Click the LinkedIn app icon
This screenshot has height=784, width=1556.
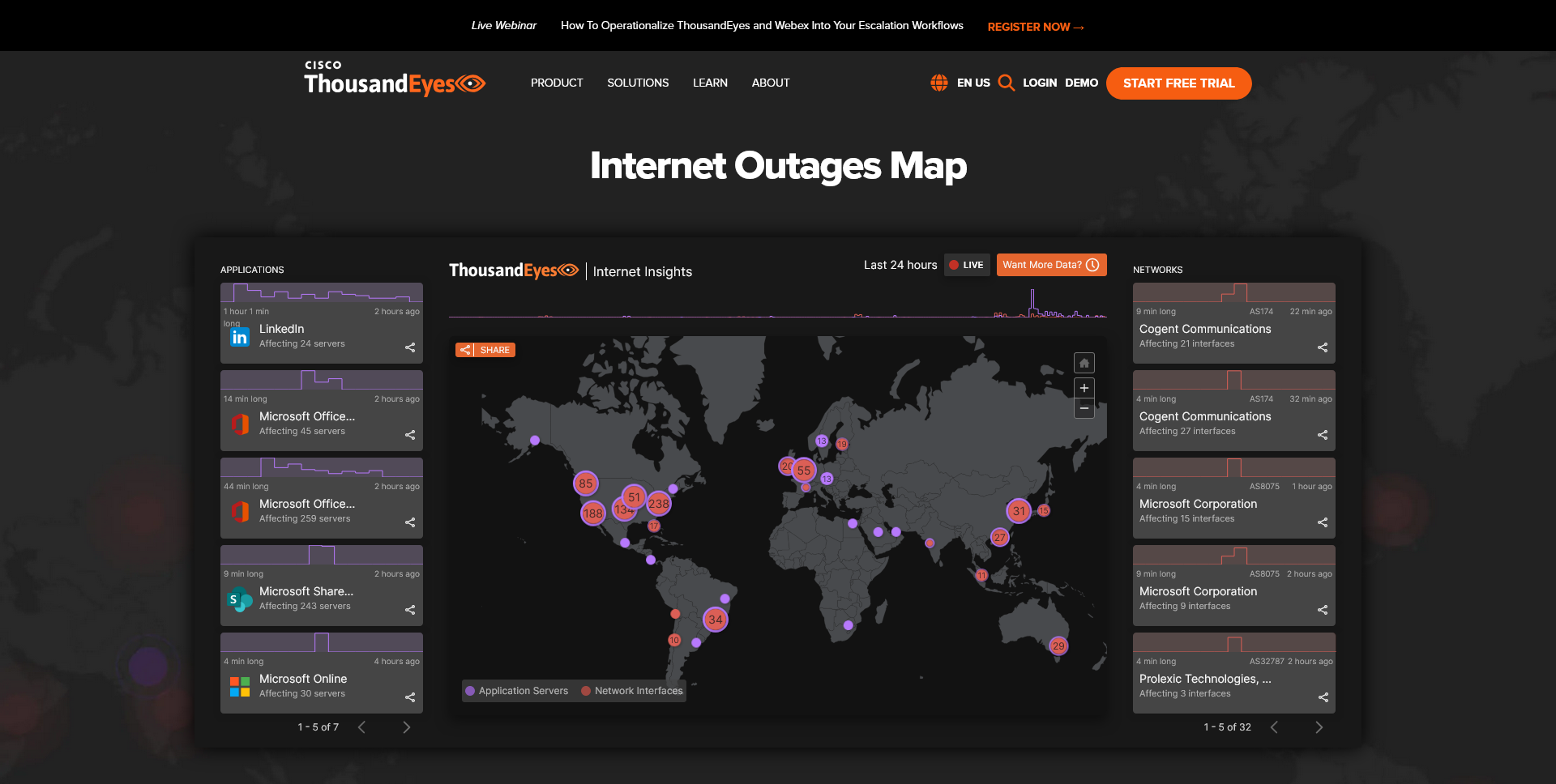[x=240, y=337]
